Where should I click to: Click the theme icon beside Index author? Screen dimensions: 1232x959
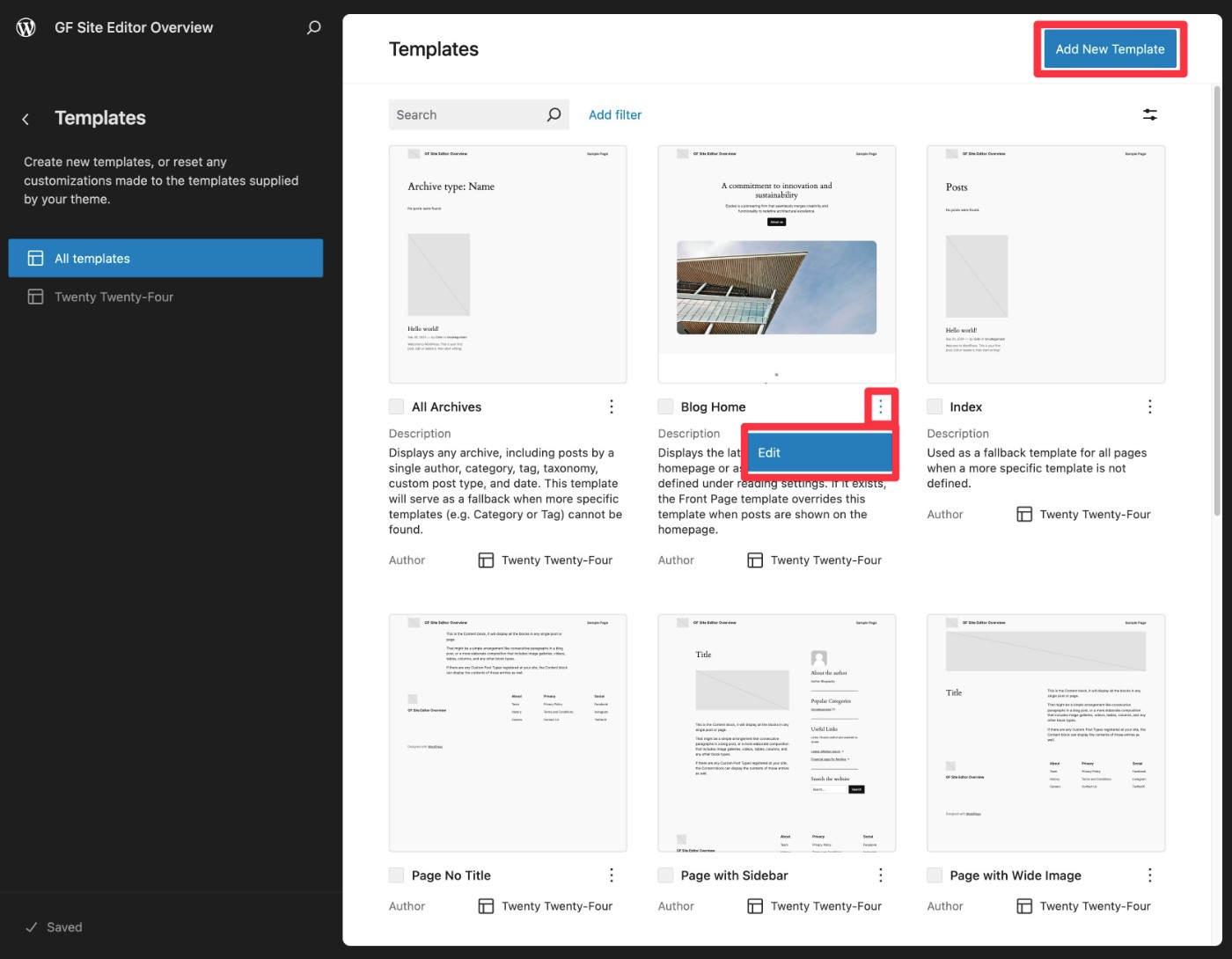[x=1024, y=515]
